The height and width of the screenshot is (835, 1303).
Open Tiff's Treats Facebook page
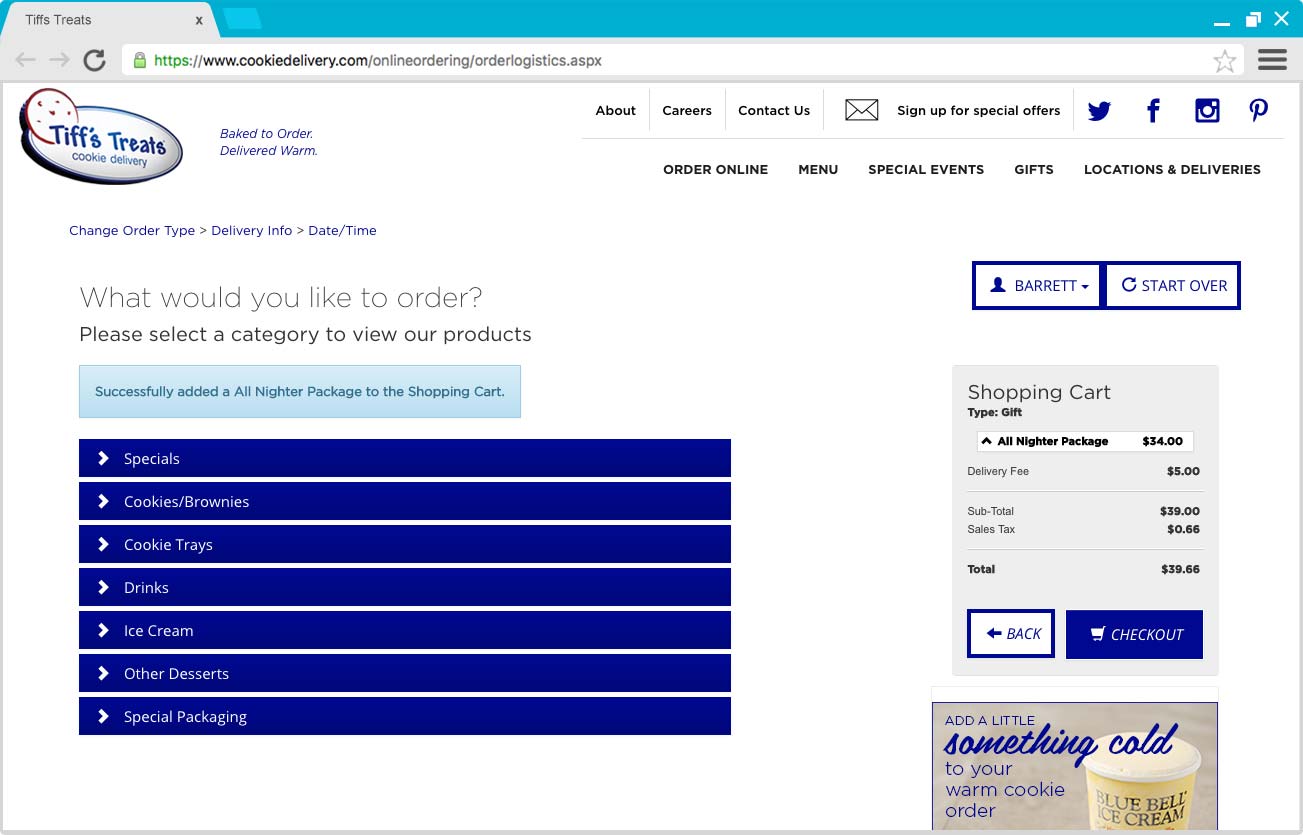point(1153,111)
